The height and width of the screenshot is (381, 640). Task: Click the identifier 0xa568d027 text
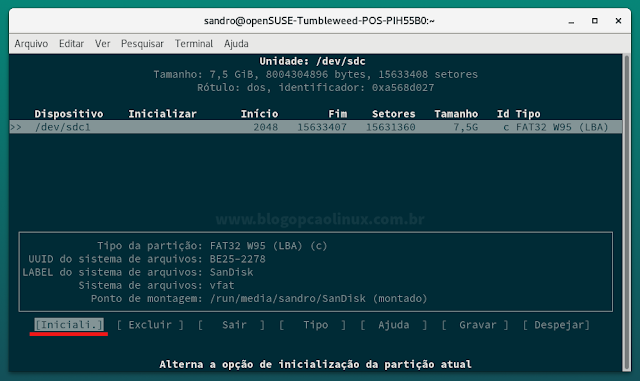403,87
